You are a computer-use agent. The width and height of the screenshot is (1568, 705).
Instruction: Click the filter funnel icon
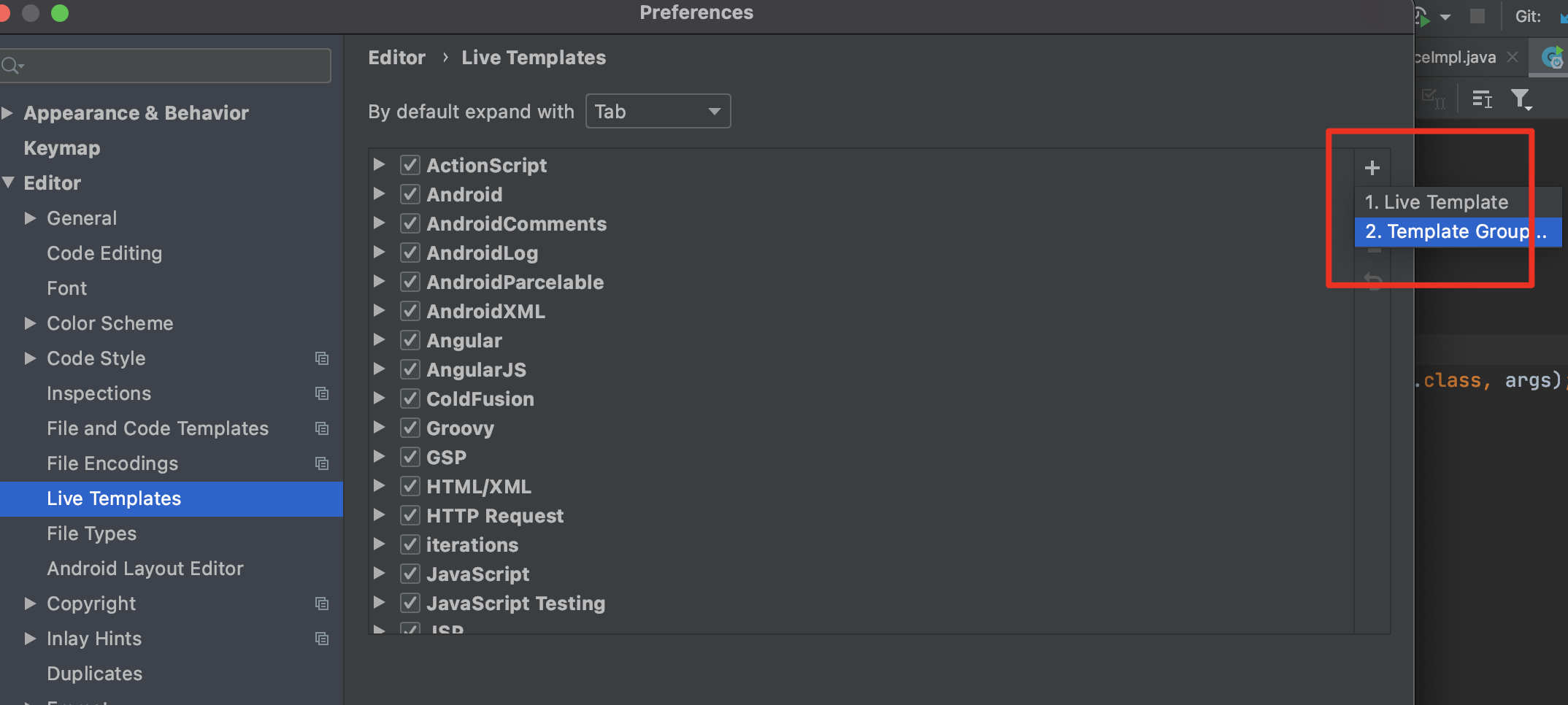click(1521, 99)
